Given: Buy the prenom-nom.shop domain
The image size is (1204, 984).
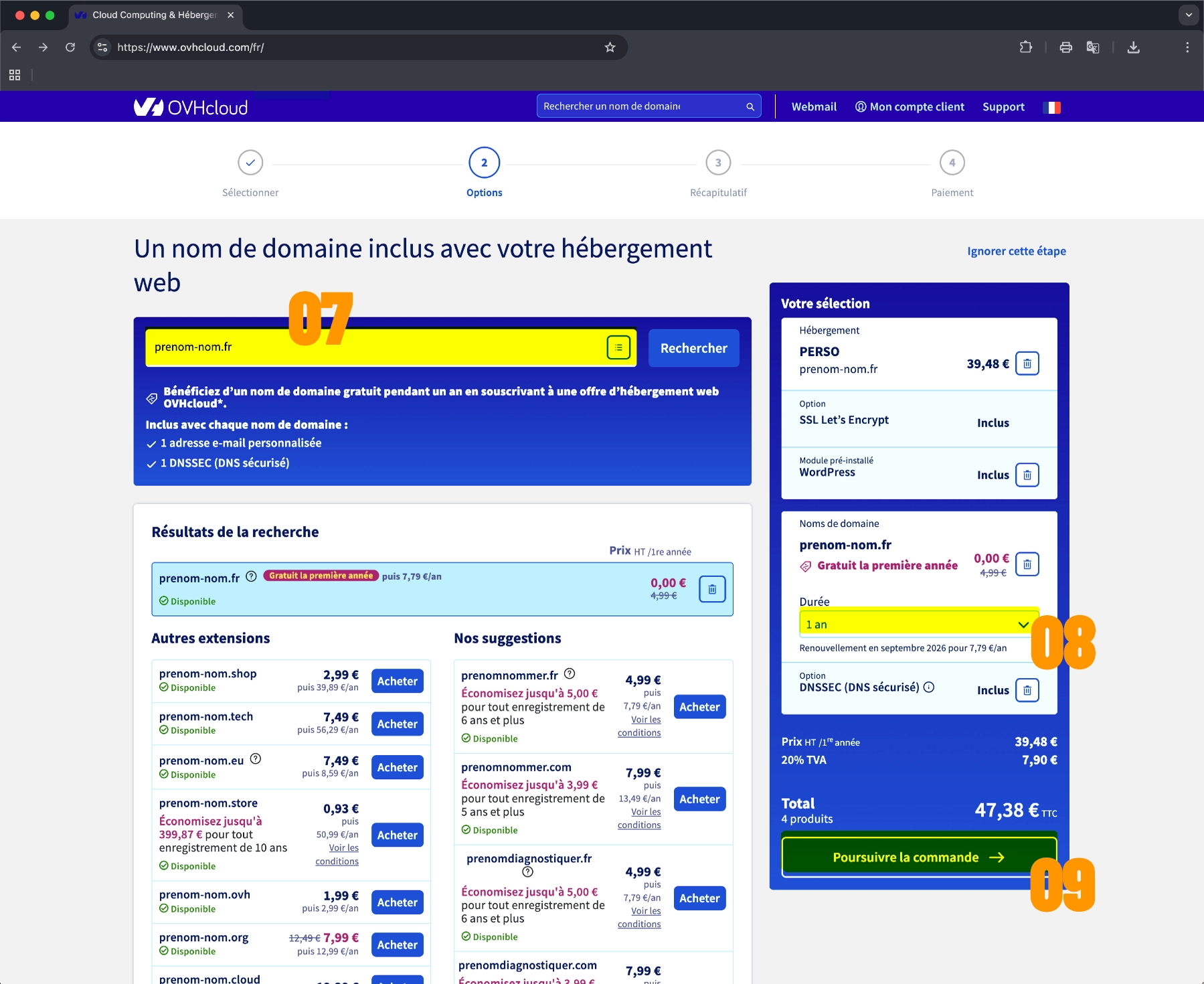Looking at the screenshot, I should tap(397, 681).
